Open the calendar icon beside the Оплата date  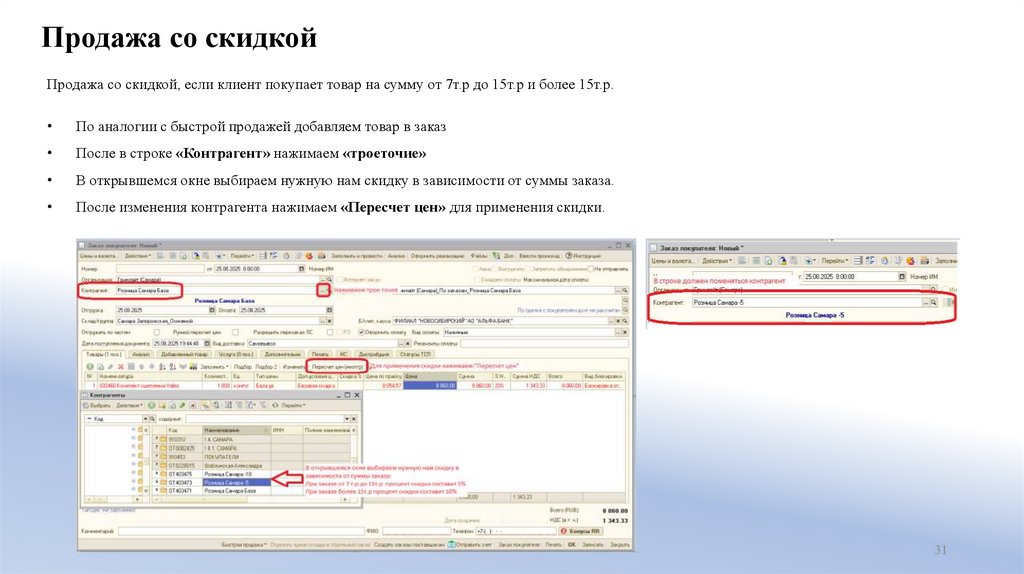329,310
